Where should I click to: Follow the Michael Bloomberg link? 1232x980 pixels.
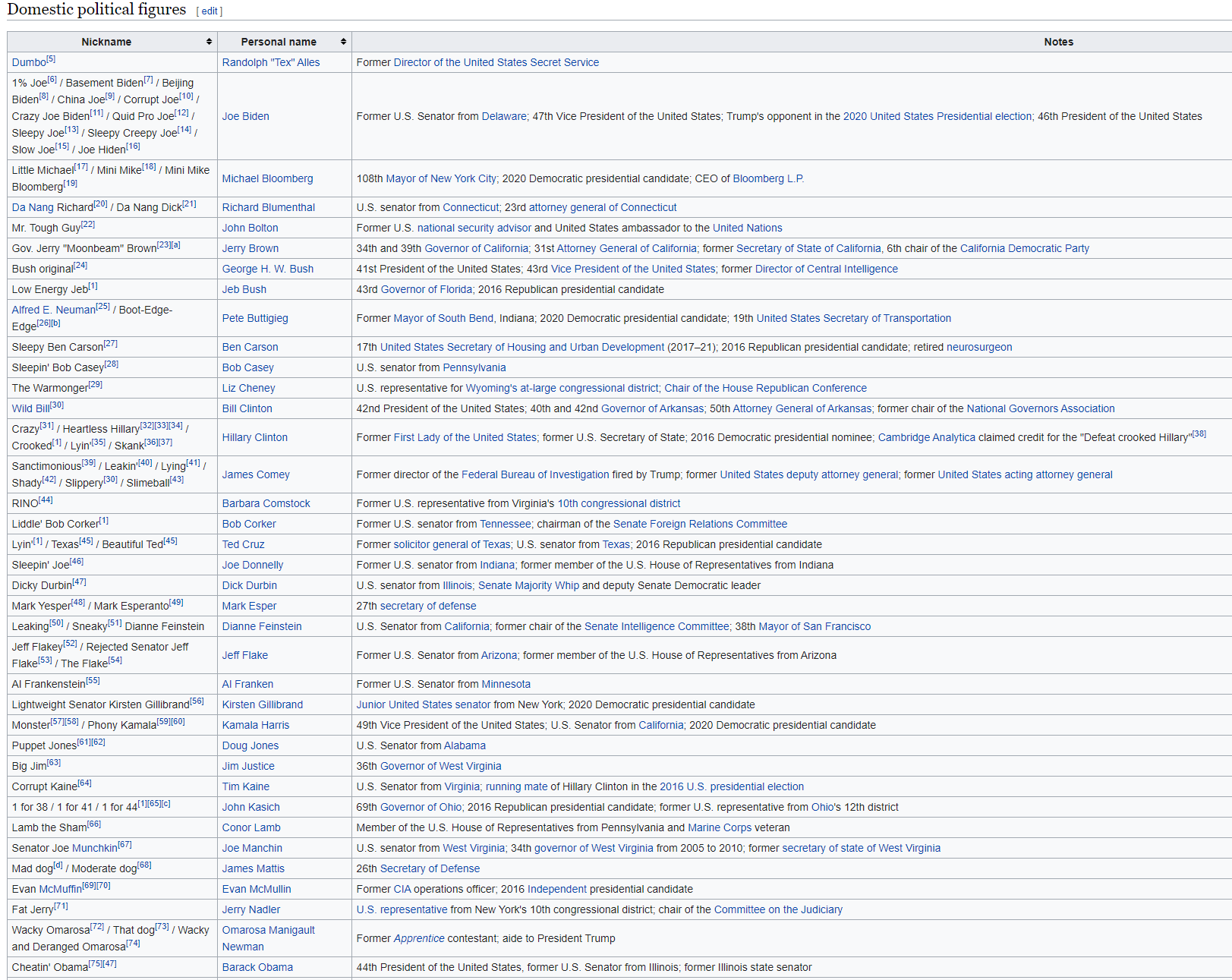coord(267,178)
